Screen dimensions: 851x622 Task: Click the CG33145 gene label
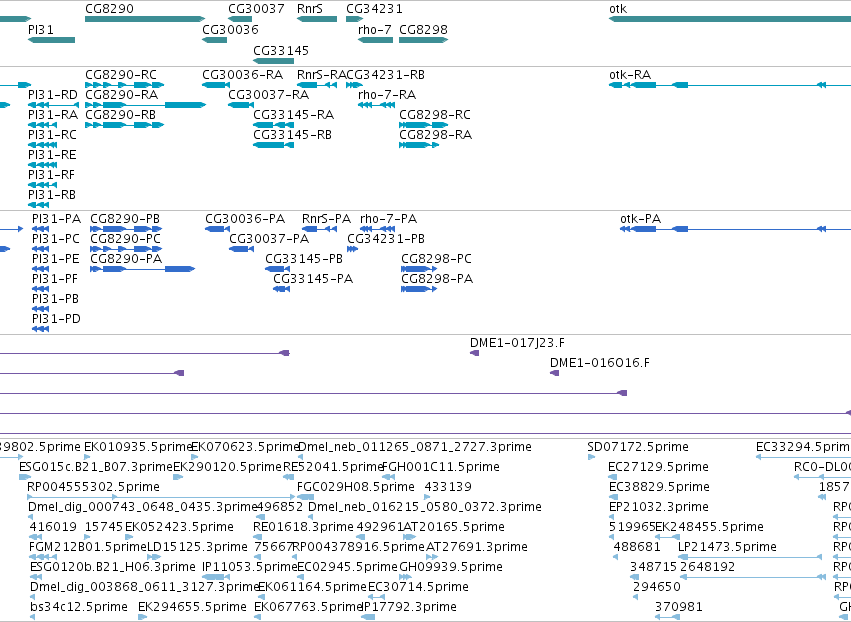(x=281, y=50)
